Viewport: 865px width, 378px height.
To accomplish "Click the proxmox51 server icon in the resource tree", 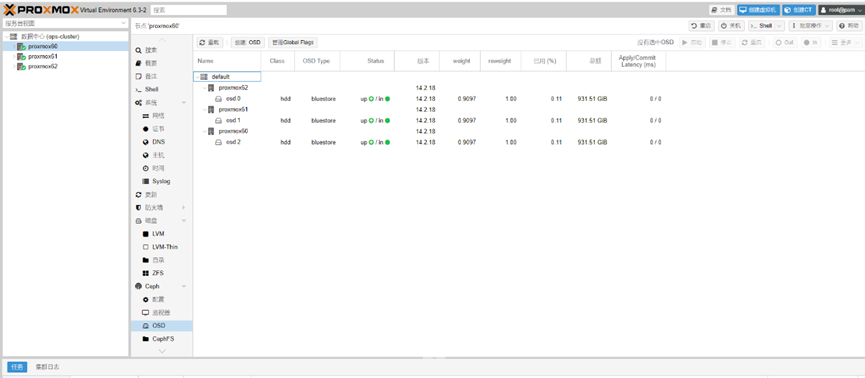I will (x=22, y=56).
